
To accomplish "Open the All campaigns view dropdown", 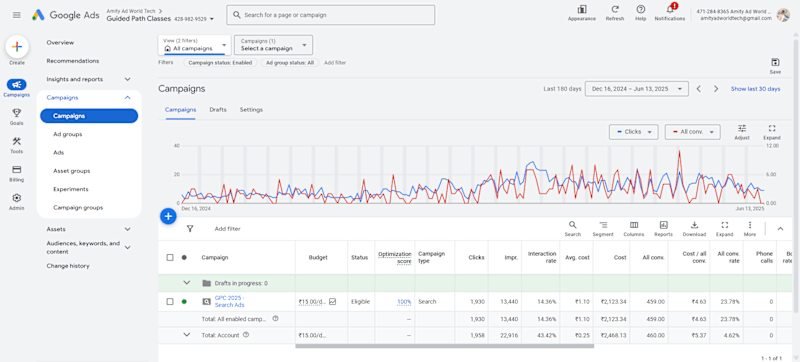I will click(x=194, y=45).
